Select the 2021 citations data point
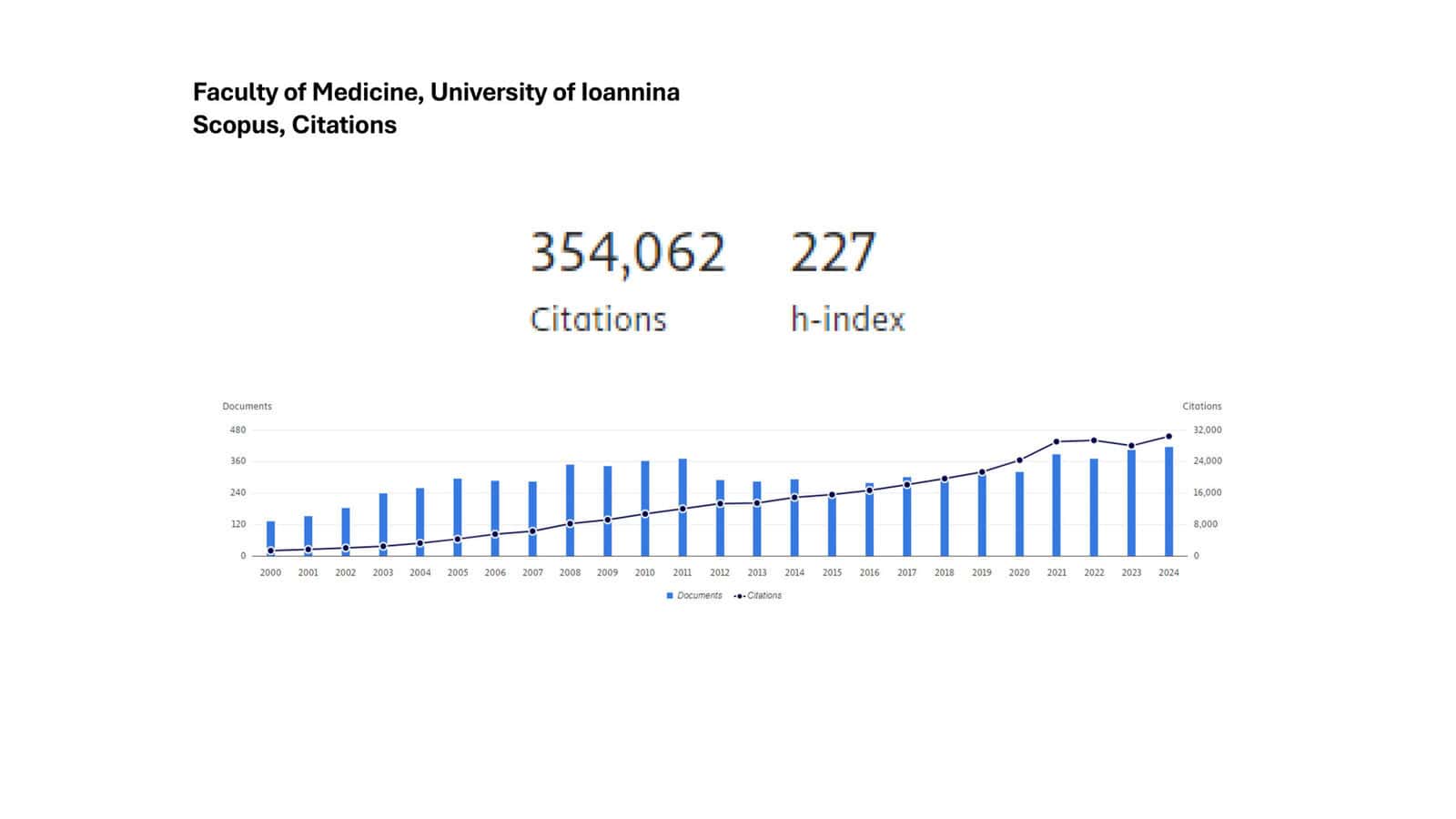Viewport: 1456px width, 819px height. click(1057, 441)
